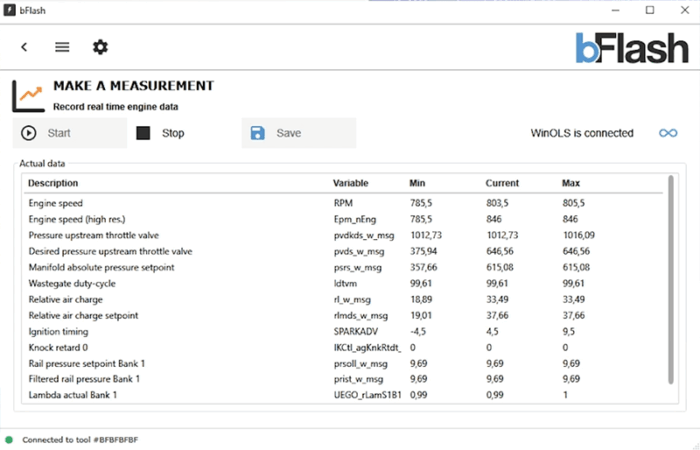
Task: Click the actual data table scrollbar
Action: (x=671, y=280)
